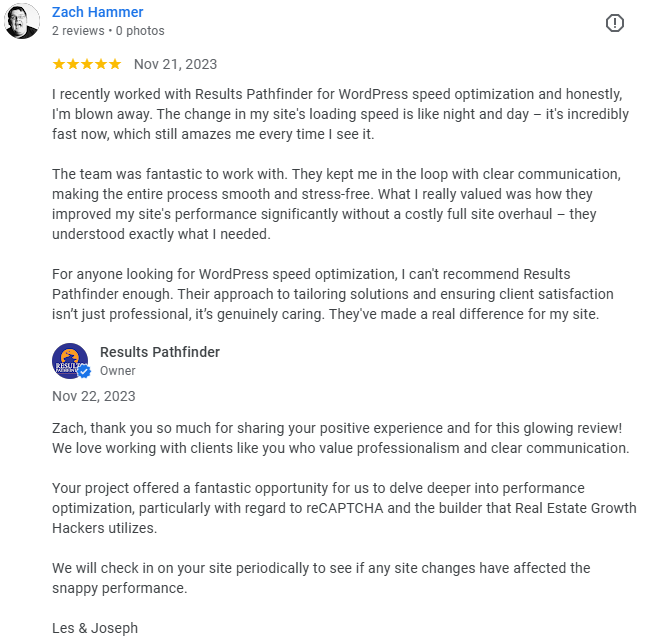Click the review paragraph starting "I recently worked"
The image size is (645, 641).
click(340, 114)
